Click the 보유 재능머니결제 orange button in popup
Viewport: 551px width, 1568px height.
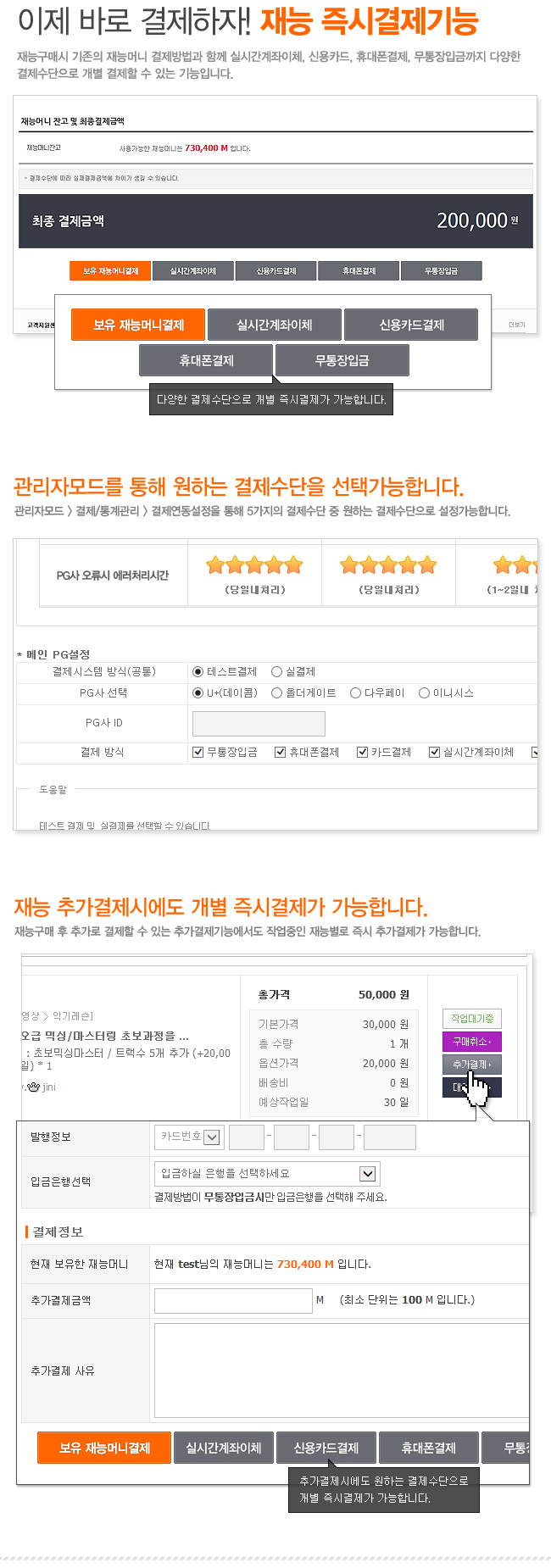point(139,325)
